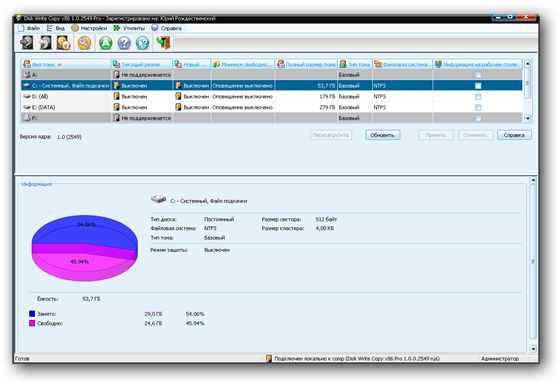Click the Обновить button
This screenshot has height=384, width=560.
tap(382, 135)
